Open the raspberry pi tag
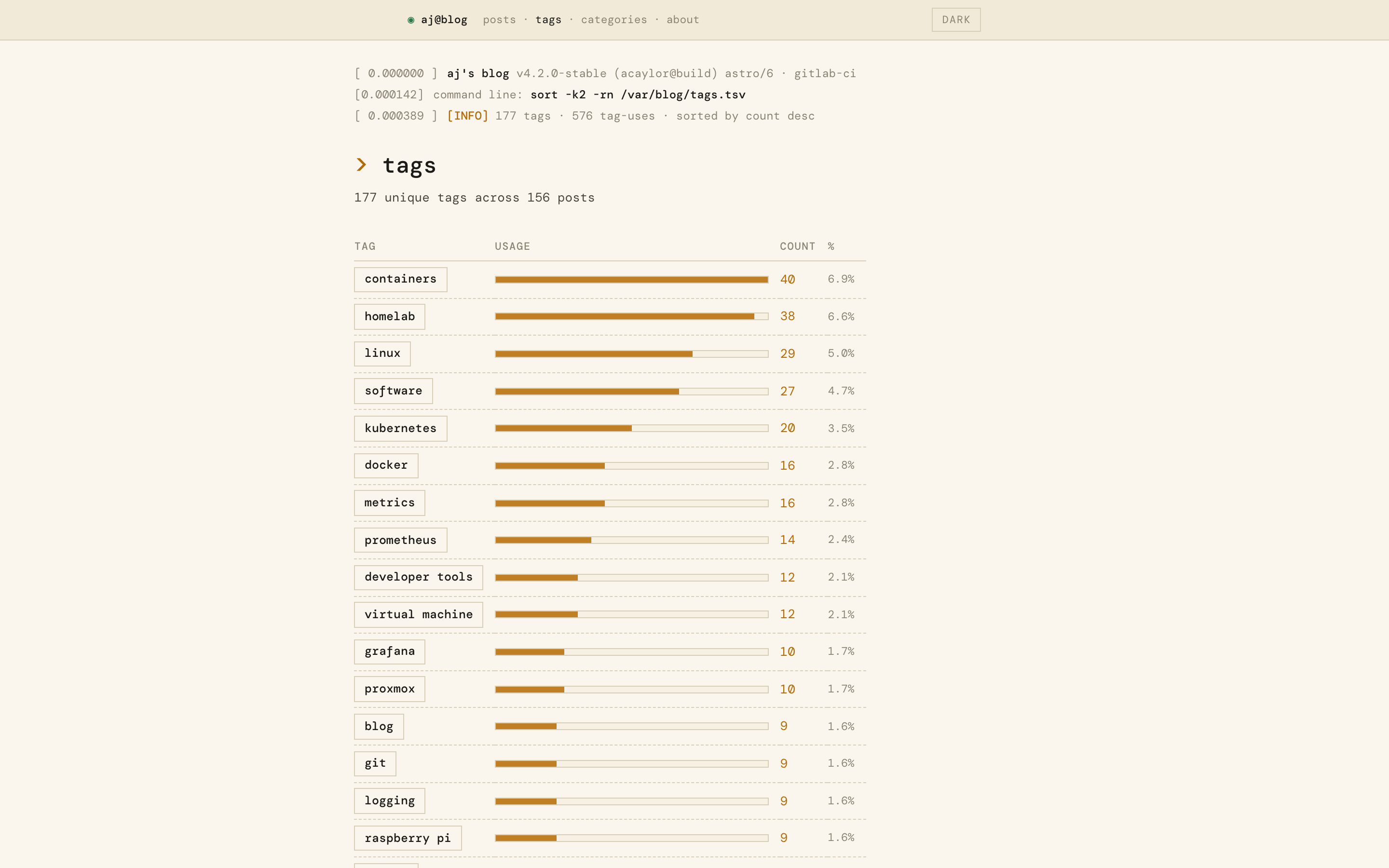Screen dimensions: 1389x868 pyautogui.click(x=408, y=838)
